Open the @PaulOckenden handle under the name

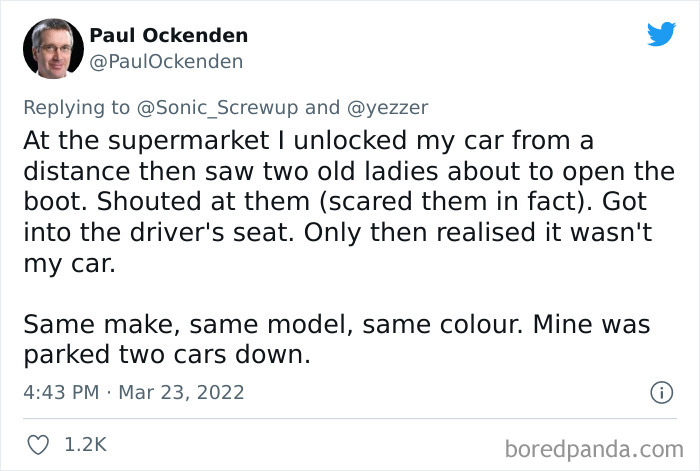pyautogui.click(x=166, y=61)
